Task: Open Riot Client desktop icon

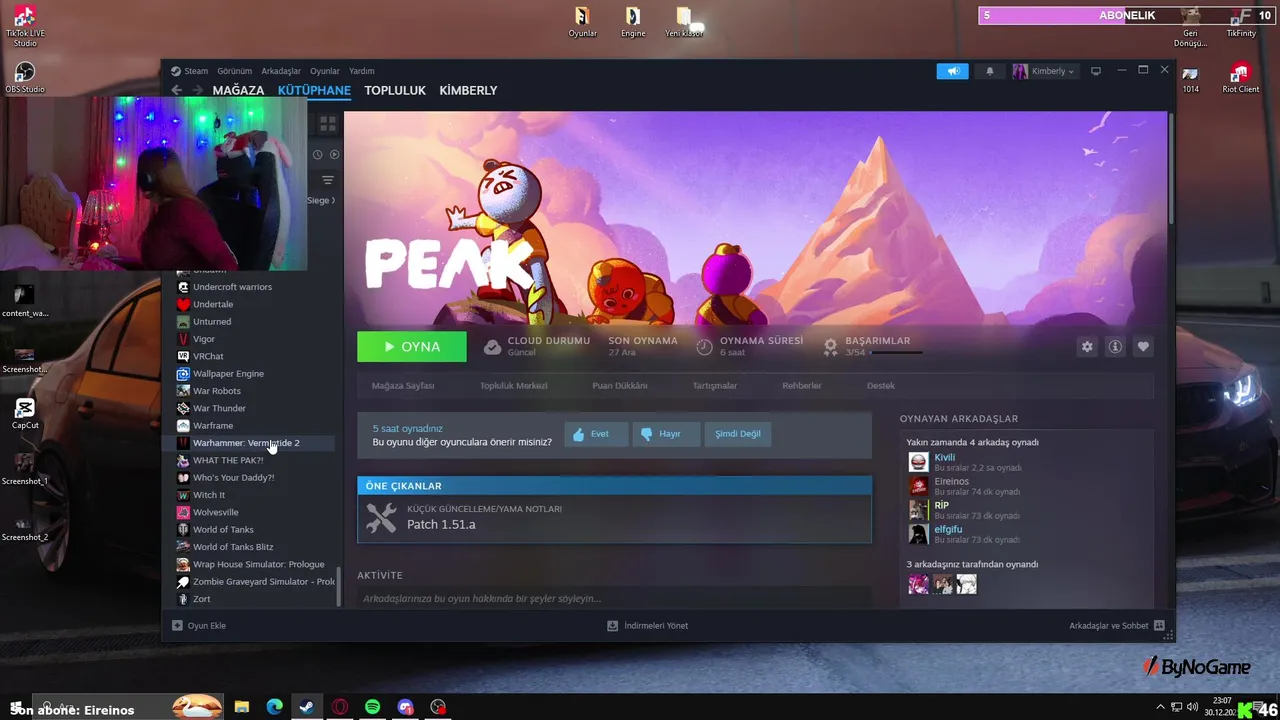Action: point(1240,78)
